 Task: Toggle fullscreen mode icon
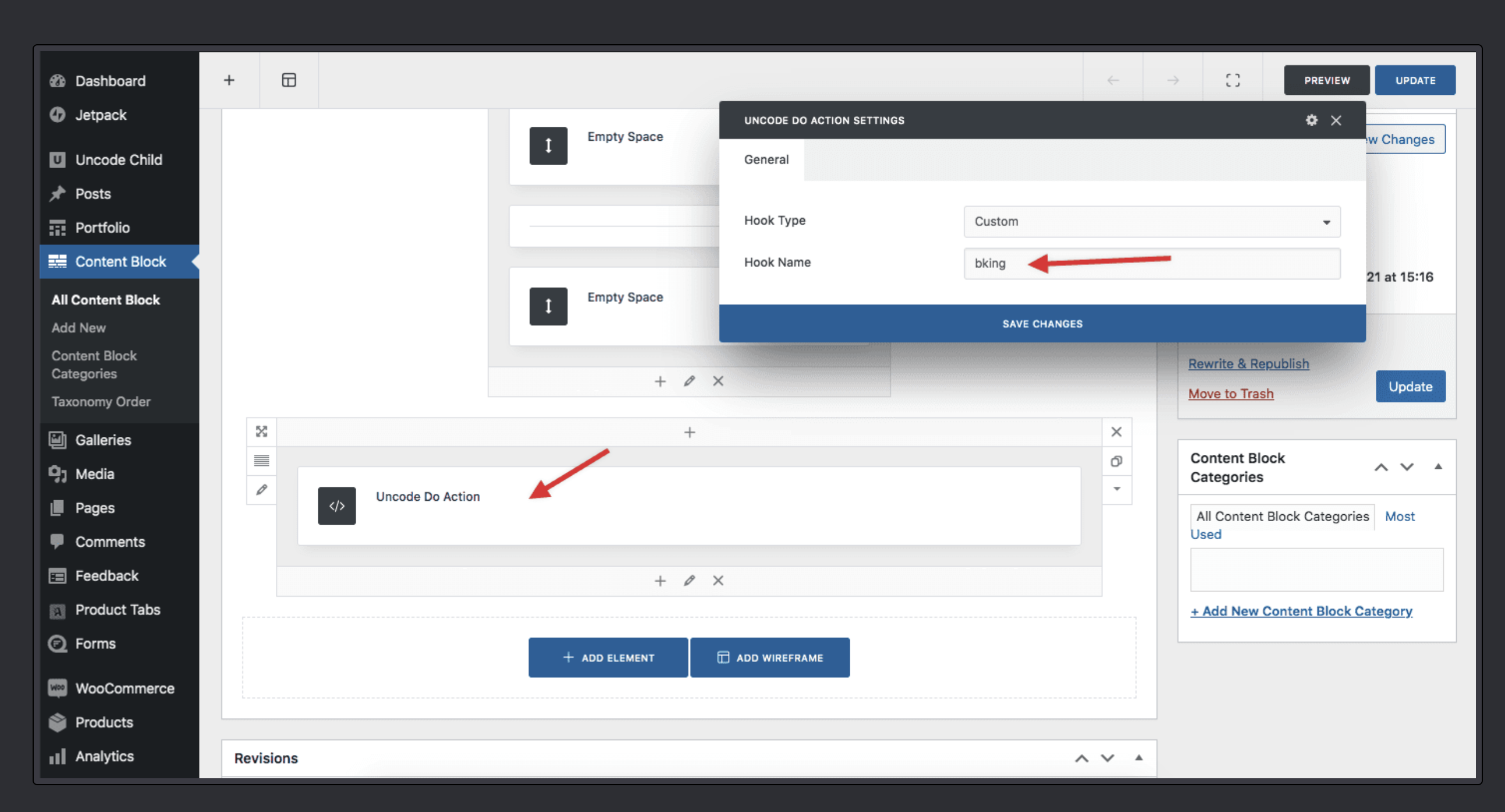point(1233,80)
